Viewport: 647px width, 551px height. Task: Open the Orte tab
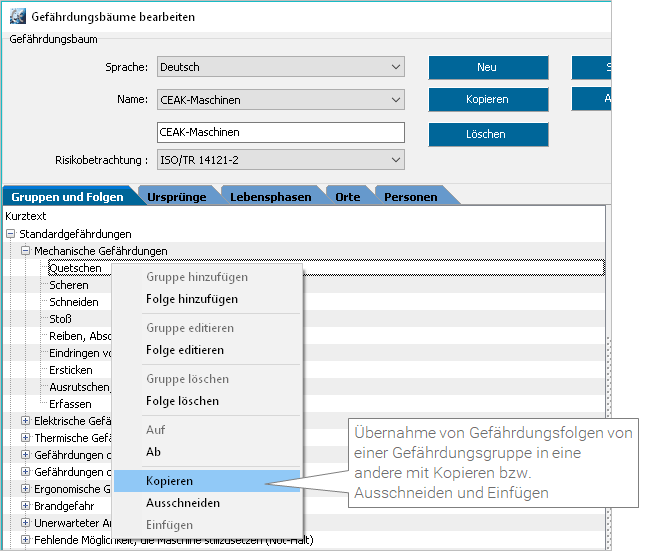(x=347, y=197)
